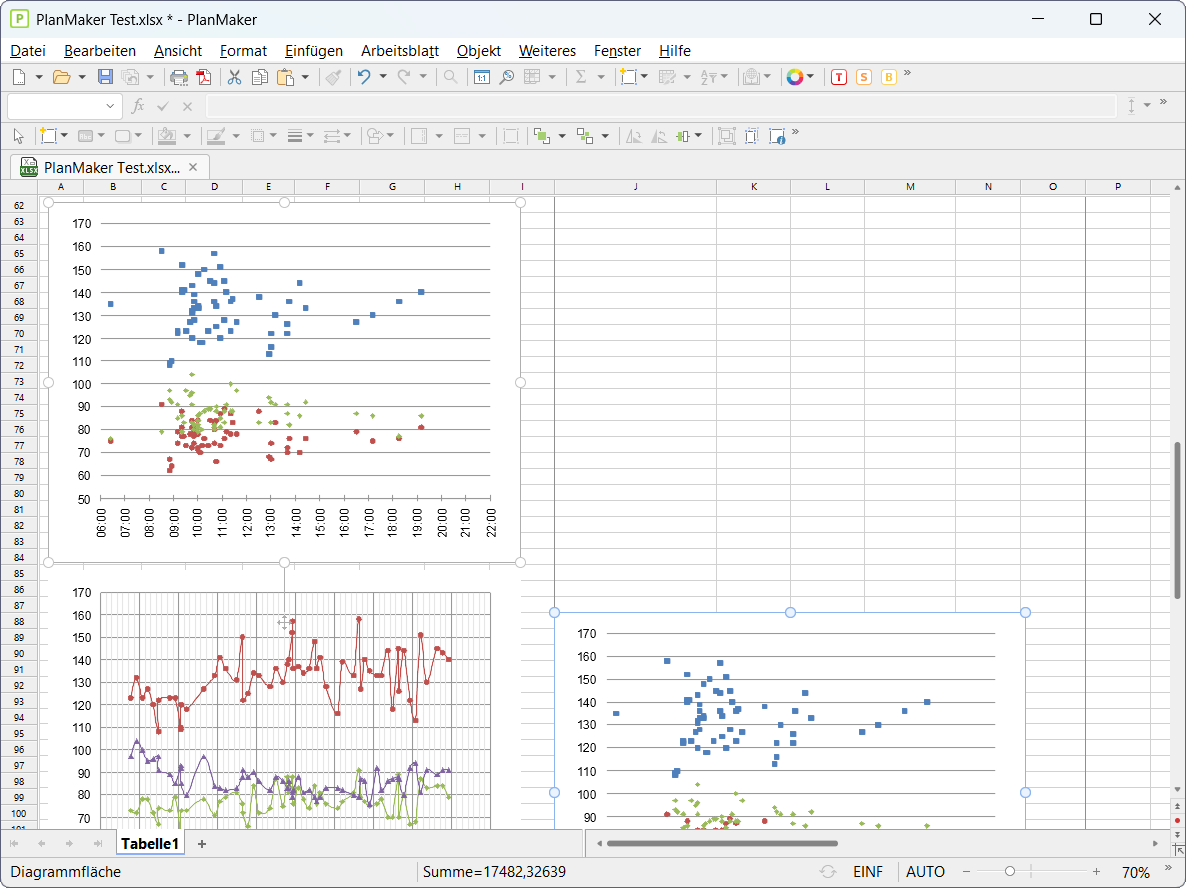This screenshot has width=1186, height=888.
Task: Click the zoom slider handle in status bar
Action: pos(1010,871)
